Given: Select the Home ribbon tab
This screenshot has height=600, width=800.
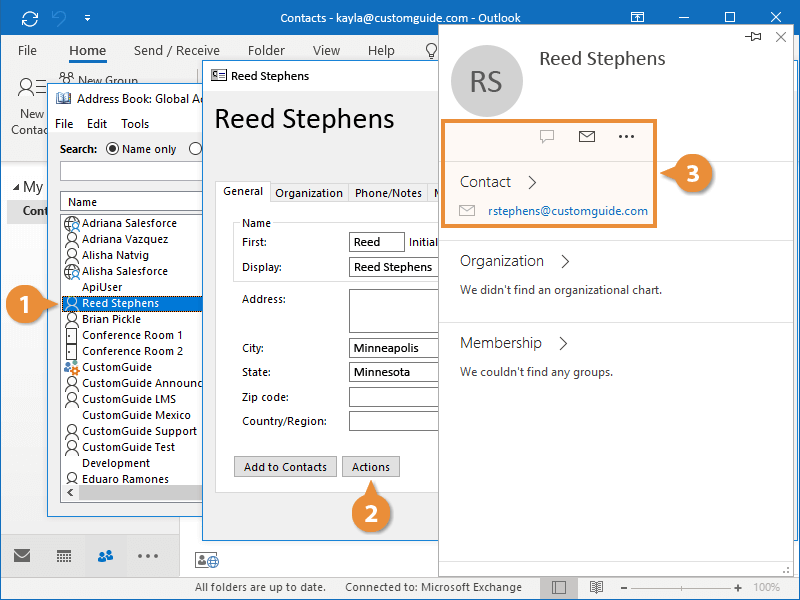Looking at the screenshot, I should click(x=88, y=51).
